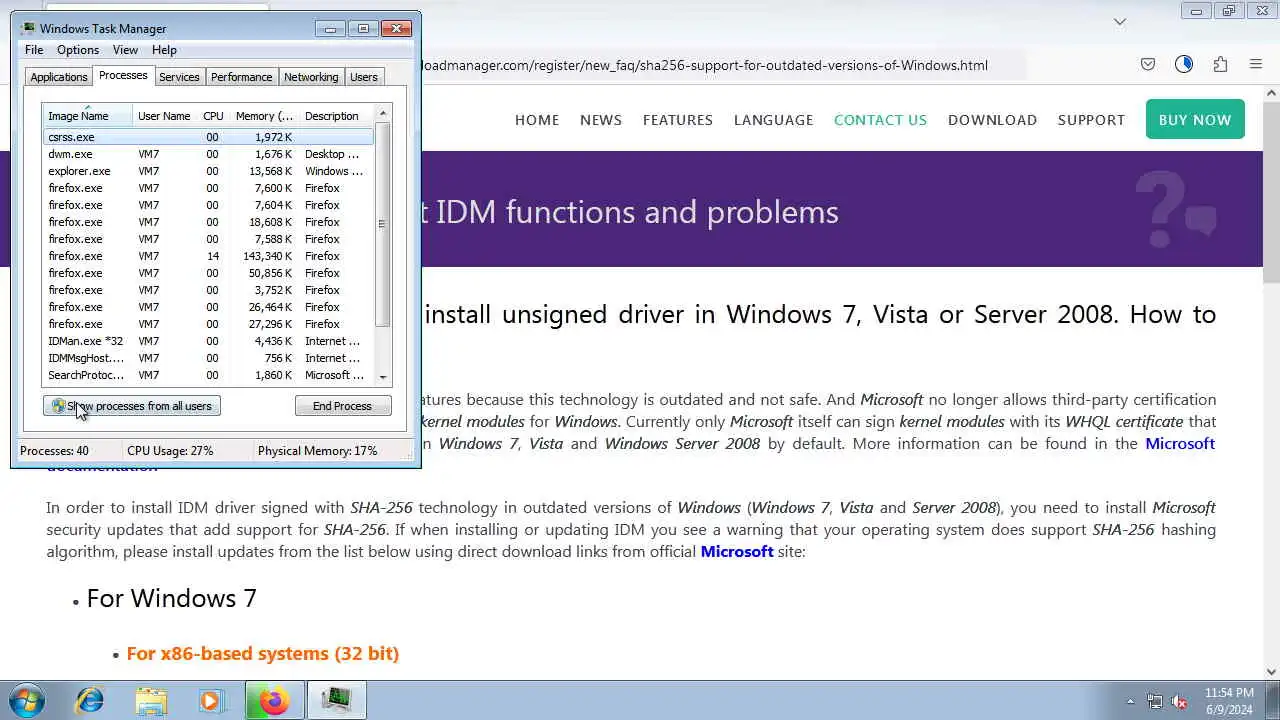Switch to the Networking tab

pos(311,77)
